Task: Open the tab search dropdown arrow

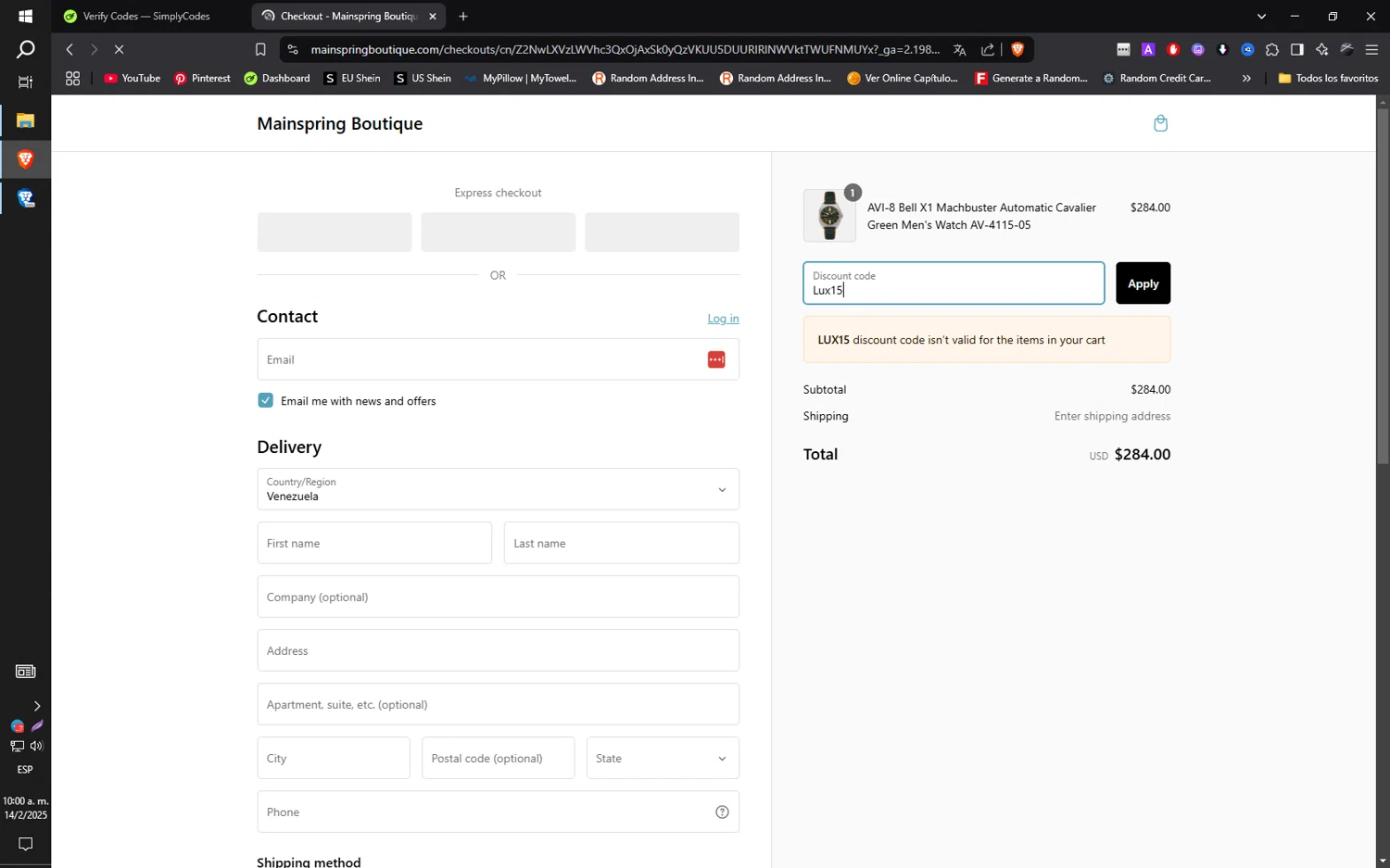Action: [x=1261, y=16]
